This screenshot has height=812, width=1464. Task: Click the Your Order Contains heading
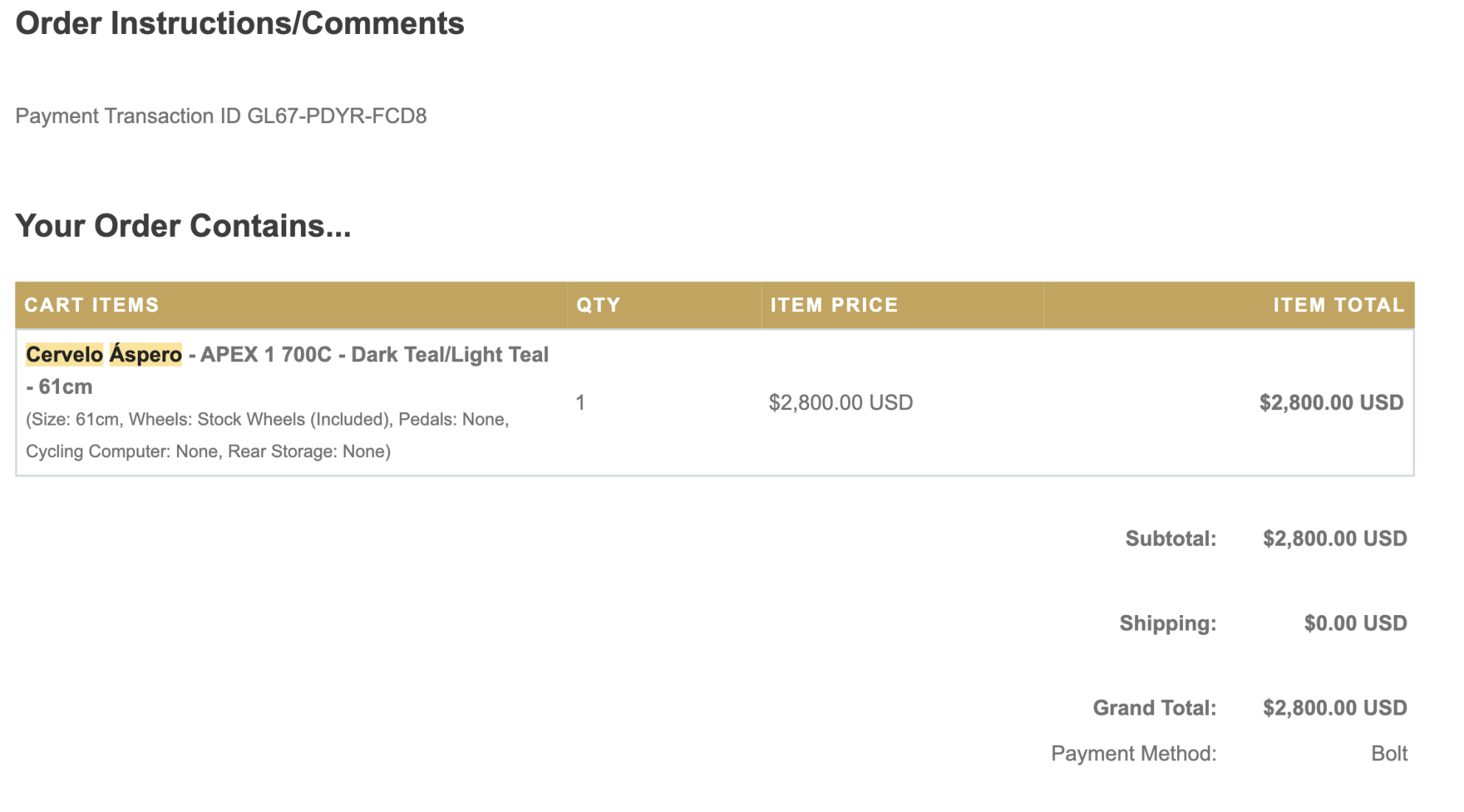coord(183,226)
